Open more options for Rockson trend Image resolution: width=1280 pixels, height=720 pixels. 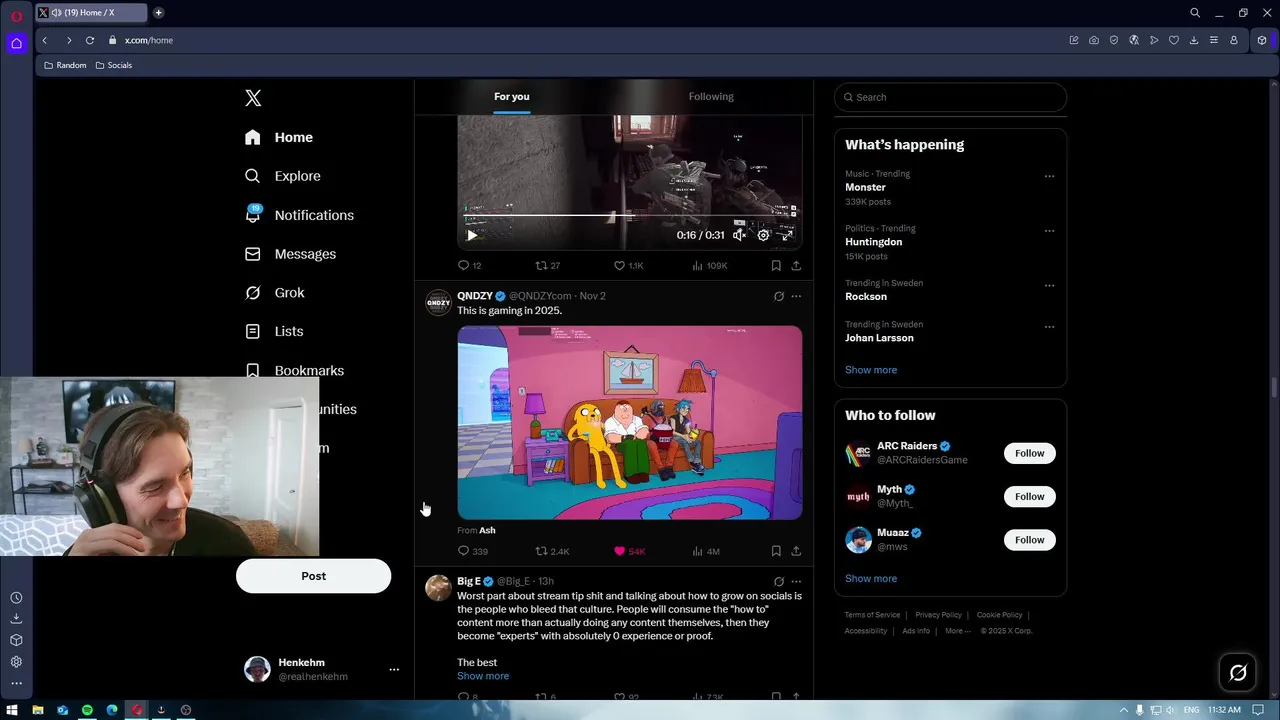[1049, 286]
